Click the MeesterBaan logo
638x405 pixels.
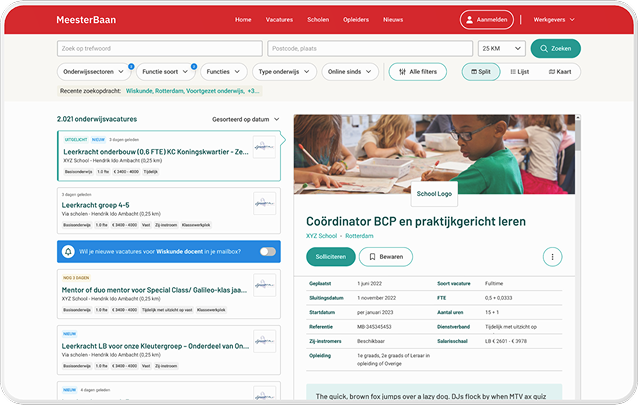pyautogui.click(x=86, y=20)
